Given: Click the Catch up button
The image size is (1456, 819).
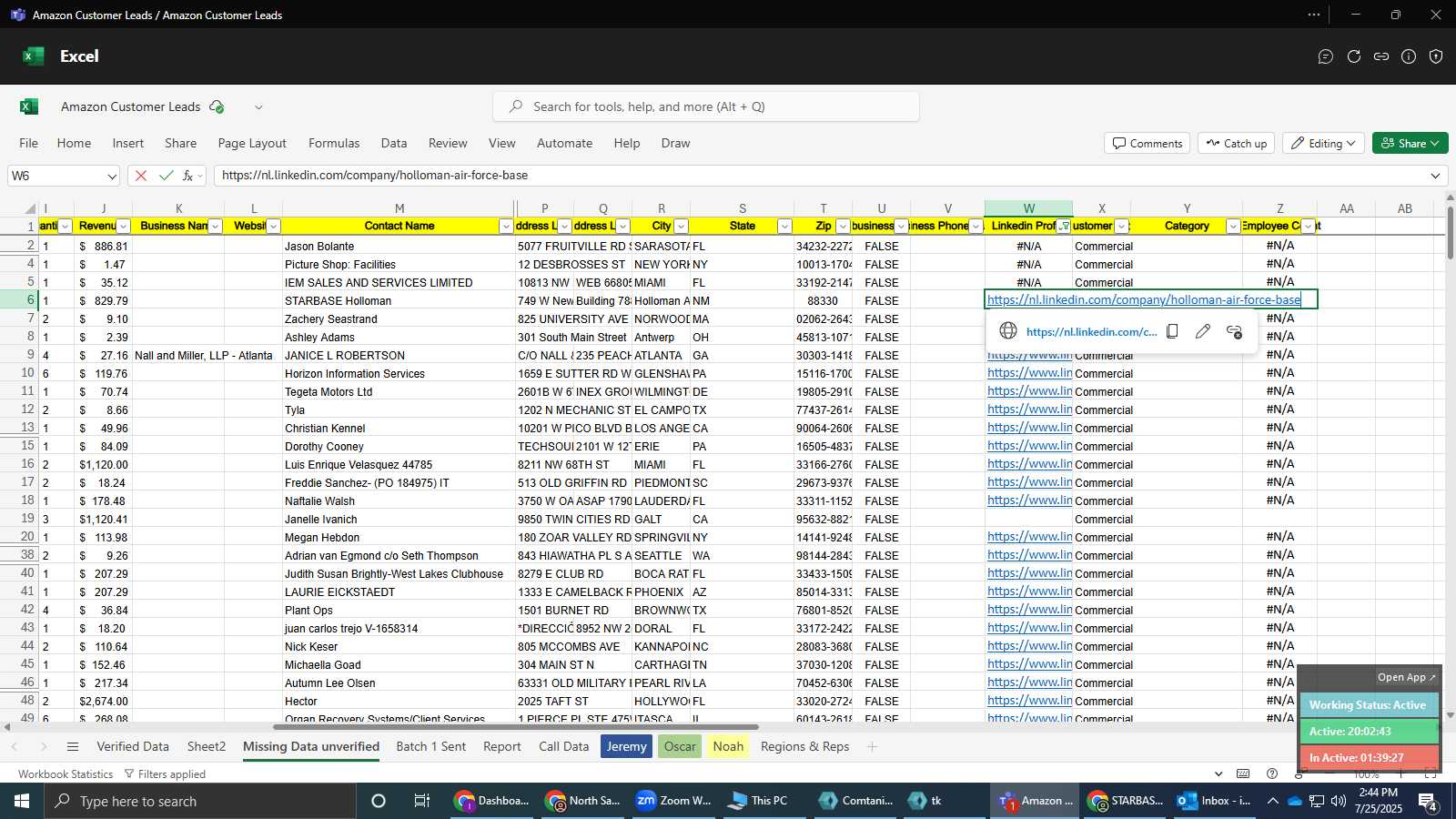Looking at the screenshot, I should (1237, 143).
